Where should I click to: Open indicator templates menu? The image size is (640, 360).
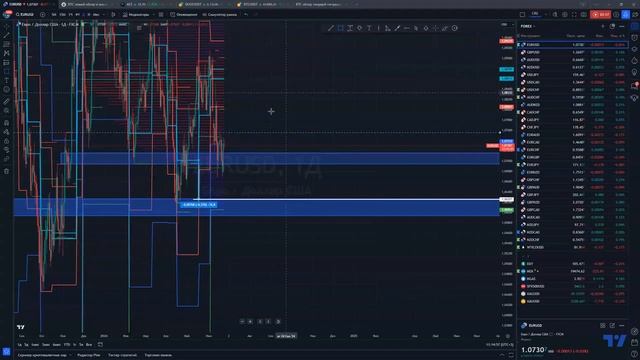pyautogui.click(x=161, y=15)
